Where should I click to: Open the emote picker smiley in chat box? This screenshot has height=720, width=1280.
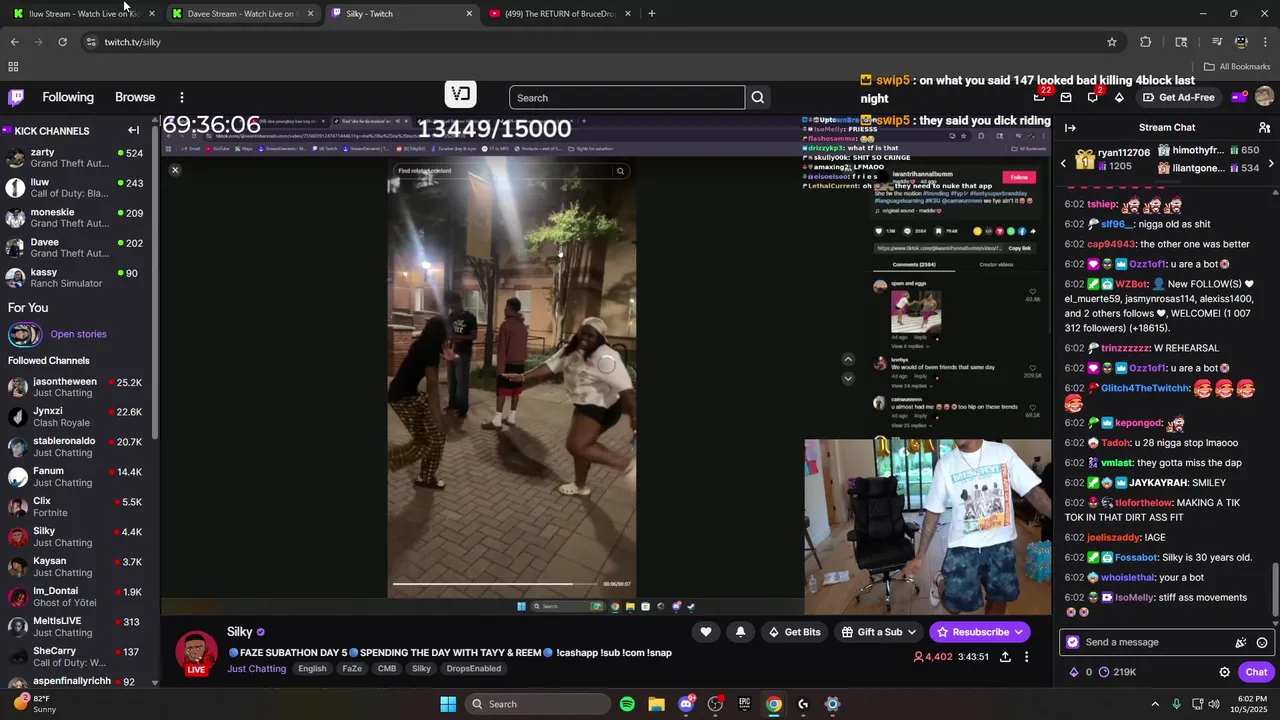point(1262,642)
